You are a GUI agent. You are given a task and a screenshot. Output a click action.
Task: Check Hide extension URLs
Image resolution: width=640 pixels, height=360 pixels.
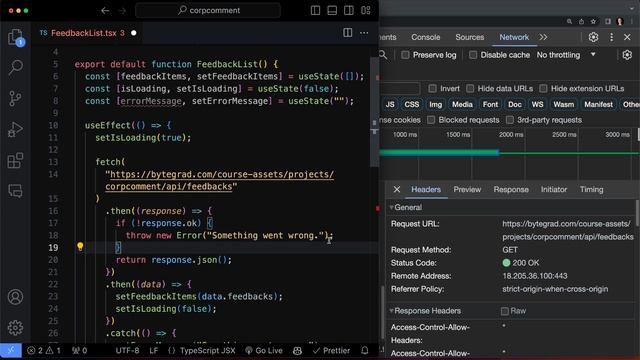click(543, 89)
